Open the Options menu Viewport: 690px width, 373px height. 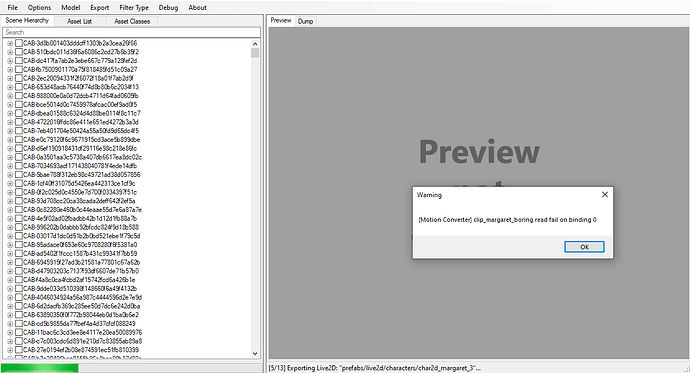(x=39, y=7)
